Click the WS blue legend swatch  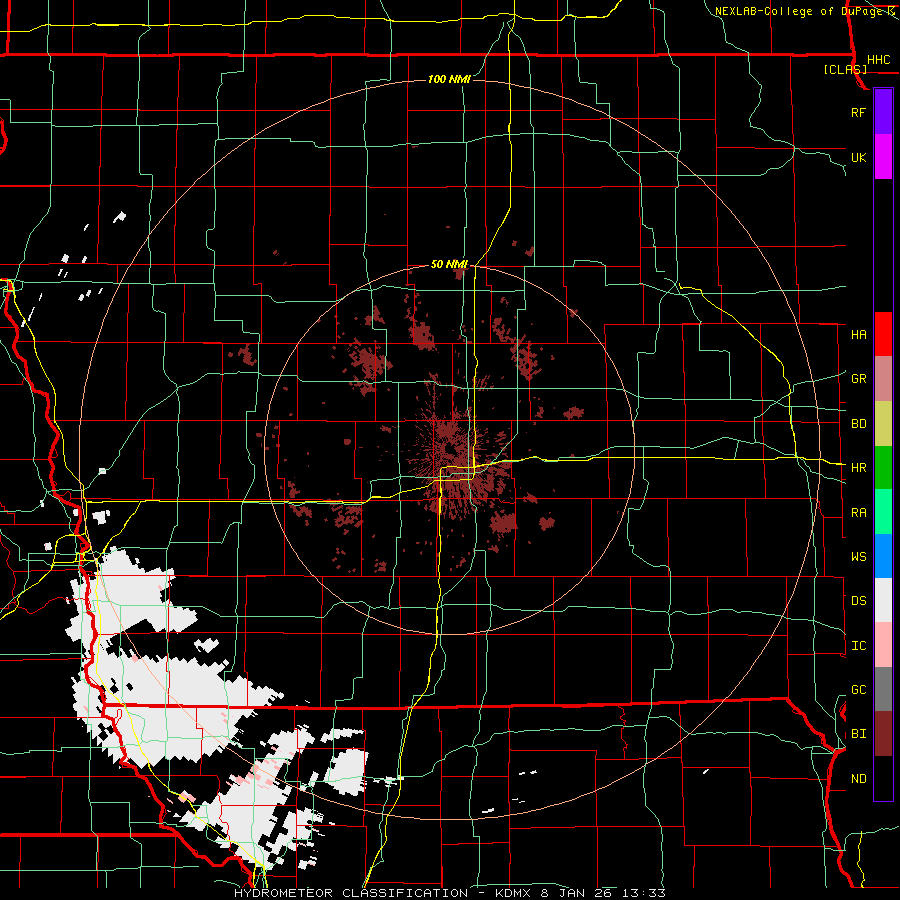coord(883,556)
